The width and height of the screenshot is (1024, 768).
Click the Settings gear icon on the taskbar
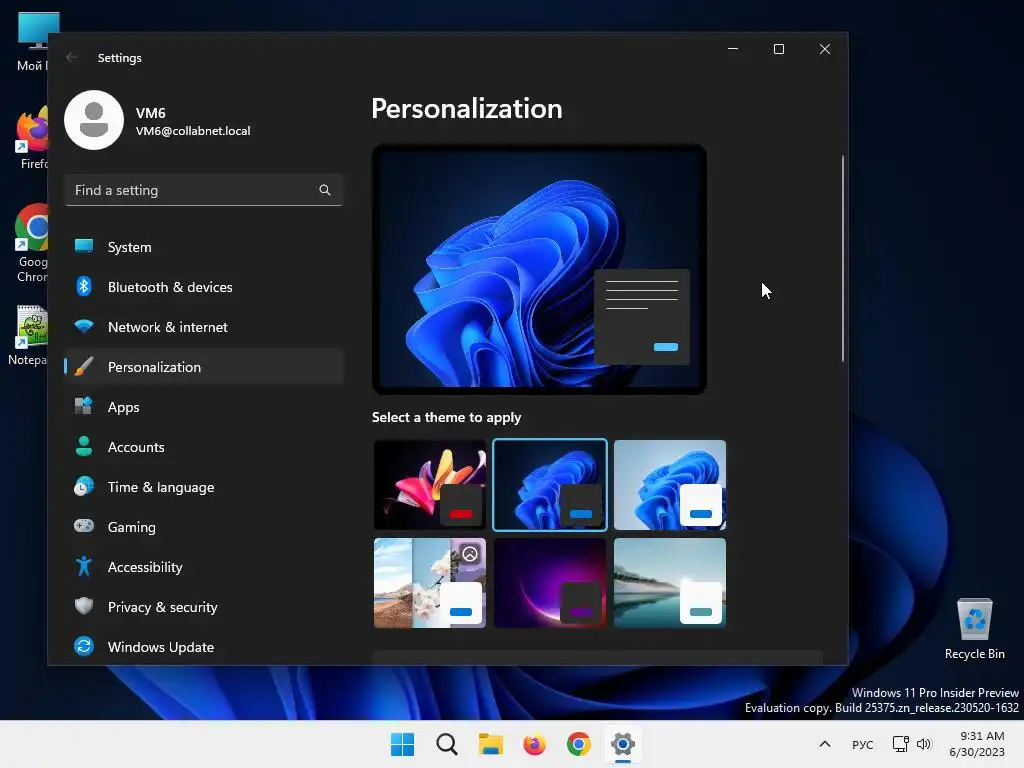(x=623, y=744)
